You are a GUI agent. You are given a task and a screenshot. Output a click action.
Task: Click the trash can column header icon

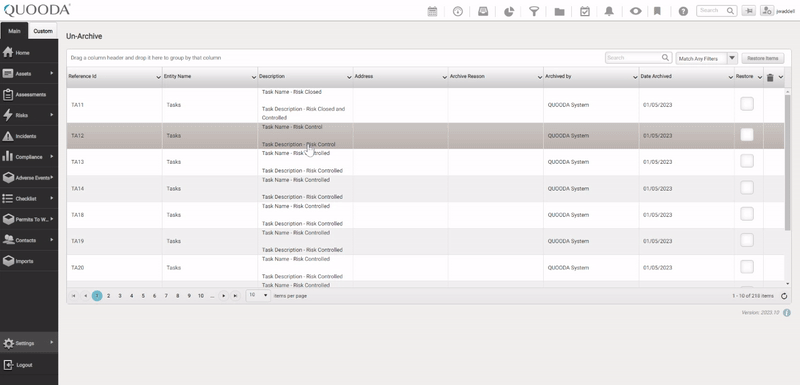(770, 77)
